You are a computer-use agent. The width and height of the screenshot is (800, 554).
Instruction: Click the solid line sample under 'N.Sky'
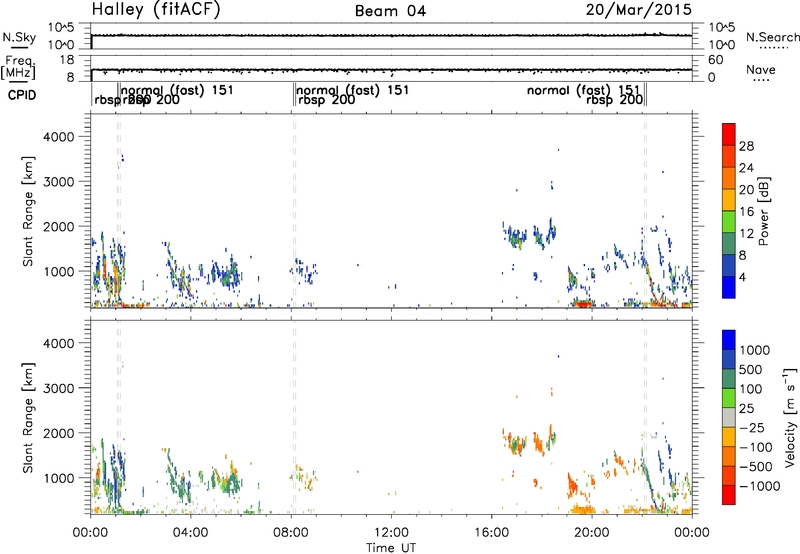(x=19, y=48)
